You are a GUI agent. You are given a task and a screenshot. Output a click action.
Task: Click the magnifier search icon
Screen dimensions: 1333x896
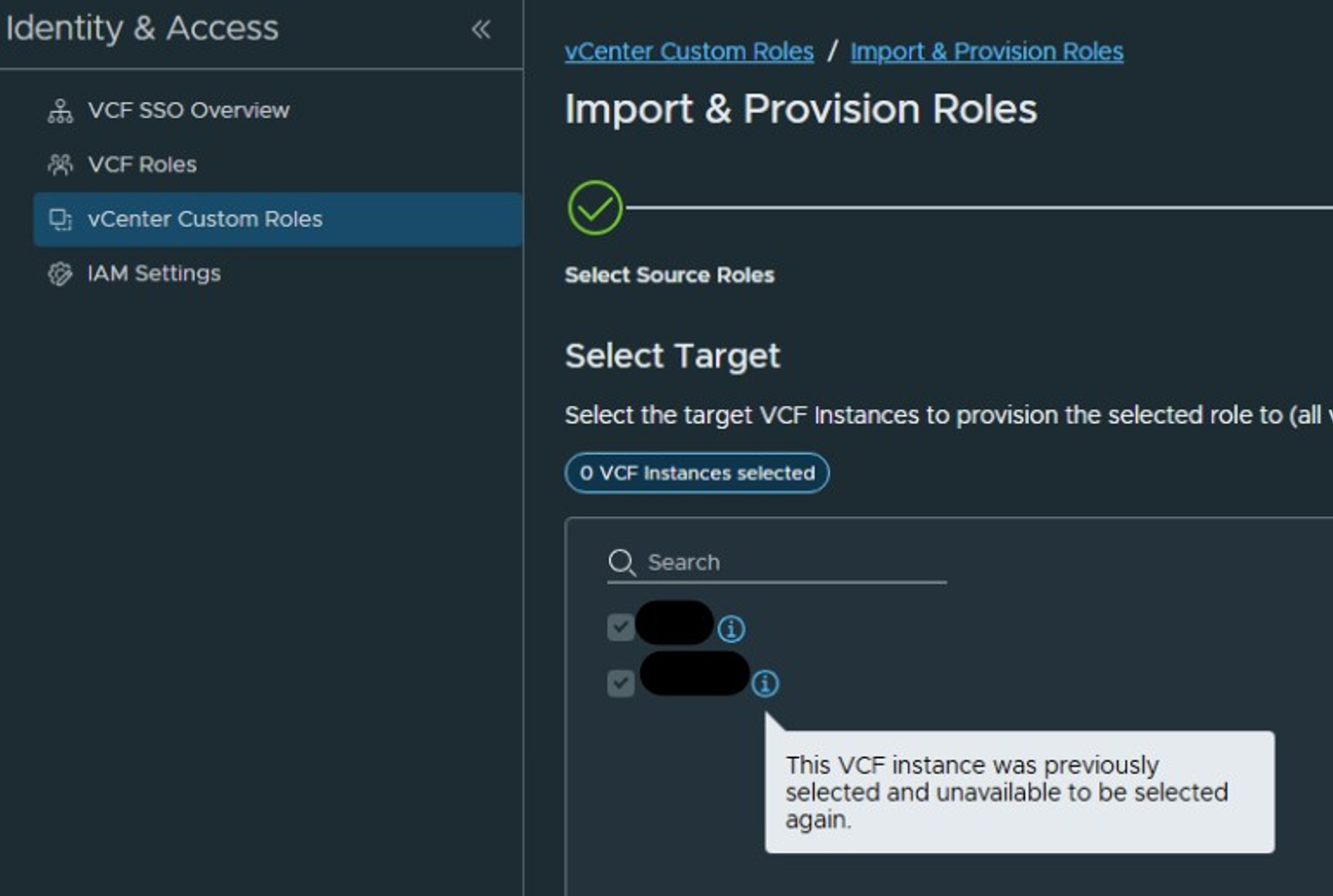622,562
